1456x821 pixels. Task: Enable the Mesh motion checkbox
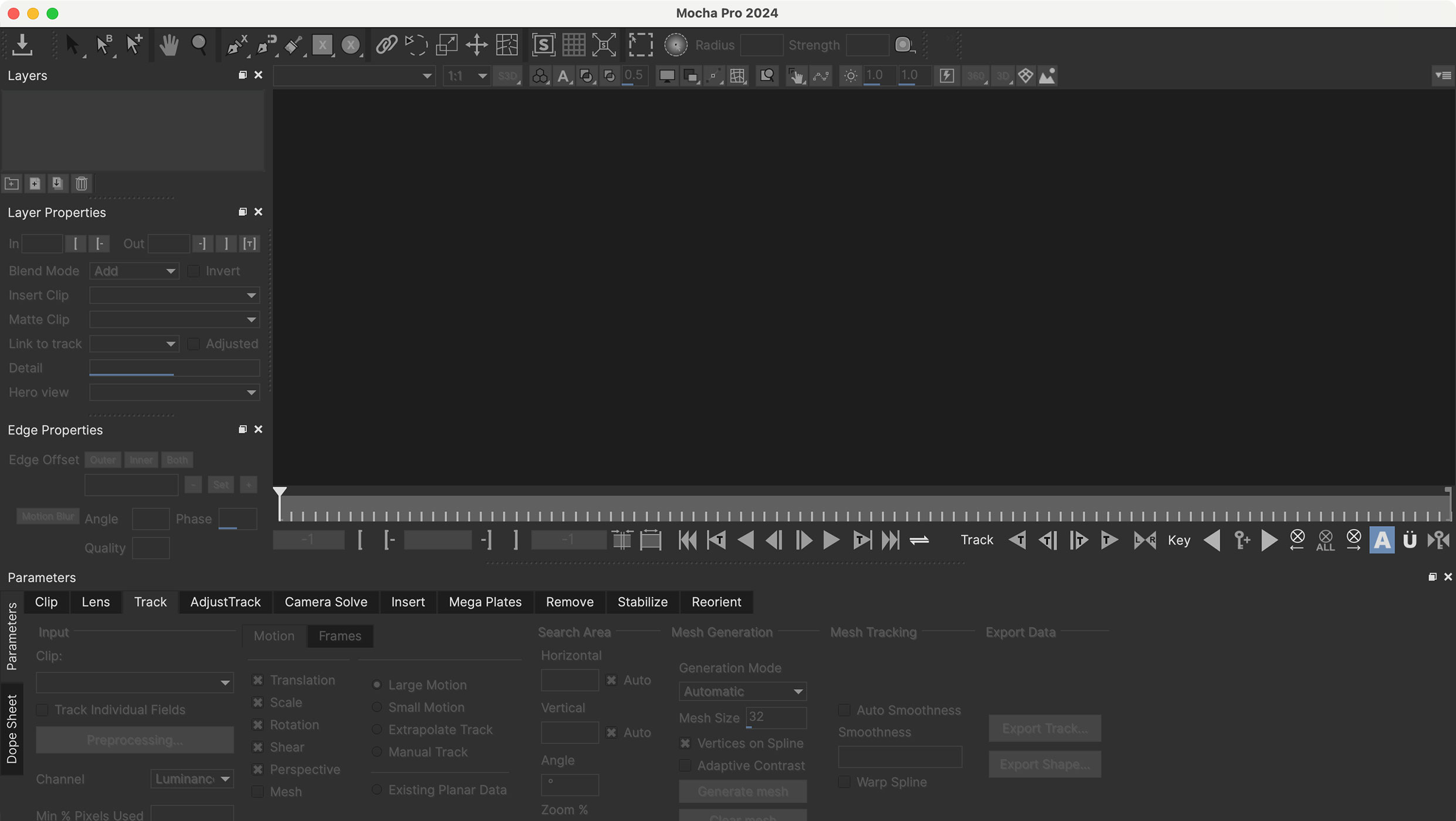[x=258, y=792]
